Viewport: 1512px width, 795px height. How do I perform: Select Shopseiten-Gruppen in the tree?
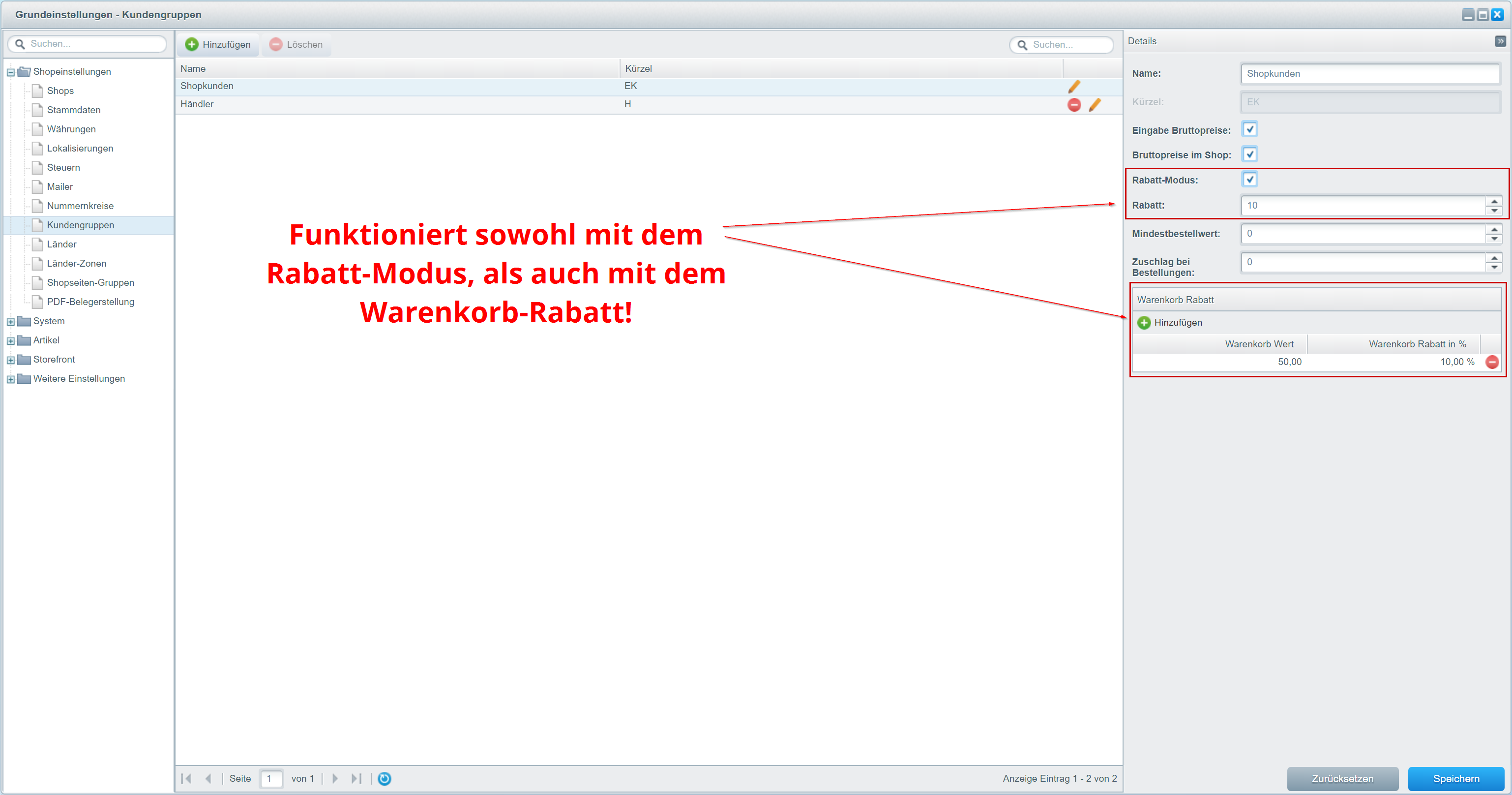(x=90, y=283)
